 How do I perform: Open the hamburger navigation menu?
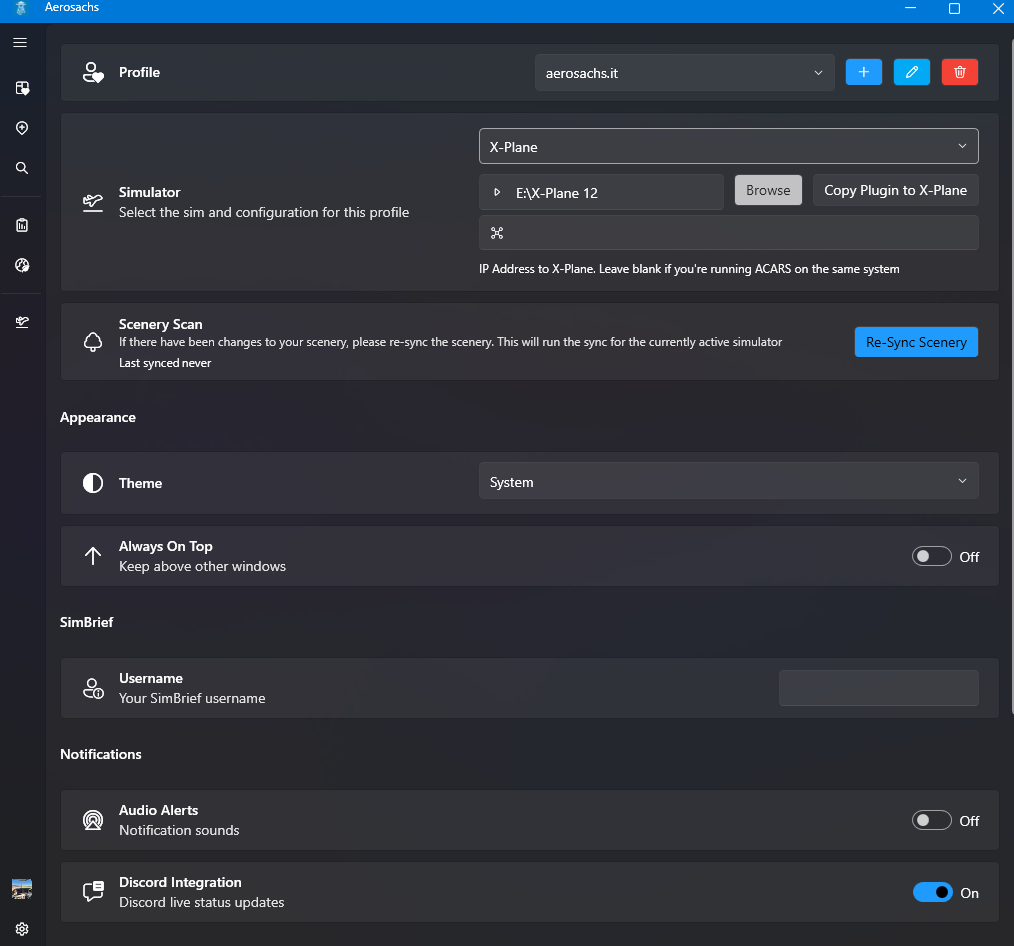pyautogui.click(x=21, y=43)
